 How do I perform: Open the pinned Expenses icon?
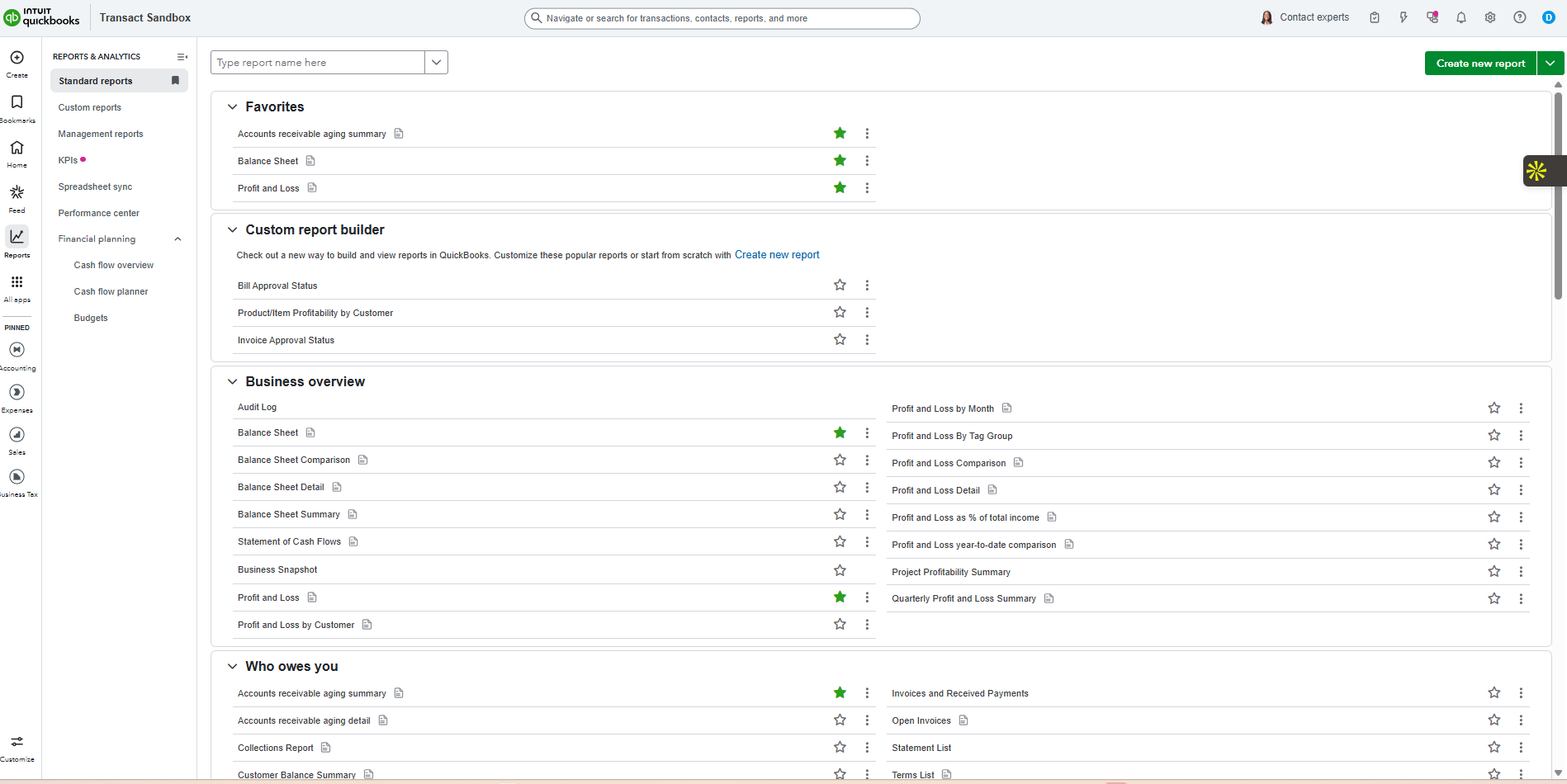[x=17, y=392]
